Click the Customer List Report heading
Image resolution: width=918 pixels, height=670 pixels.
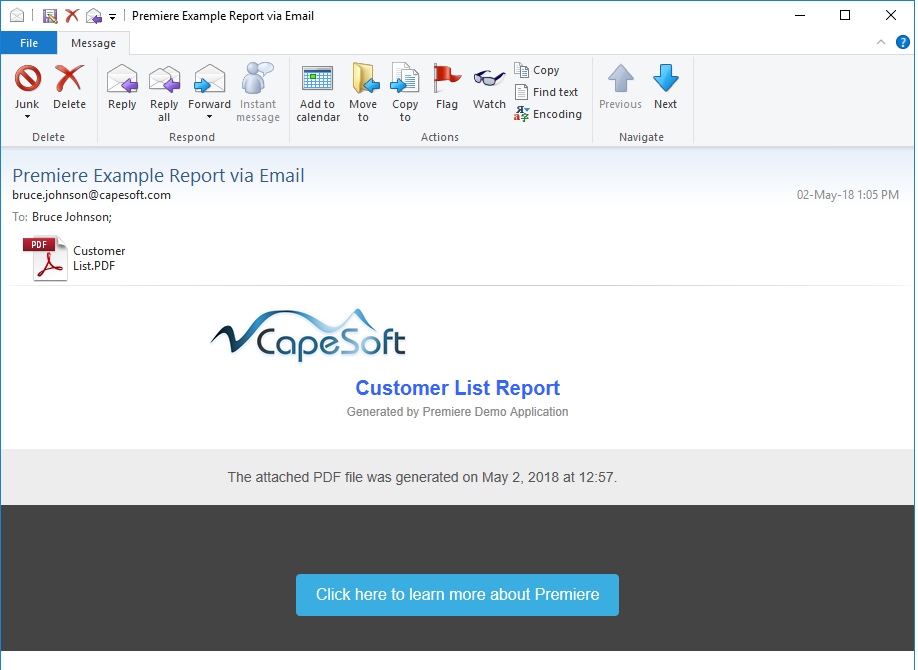(457, 388)
